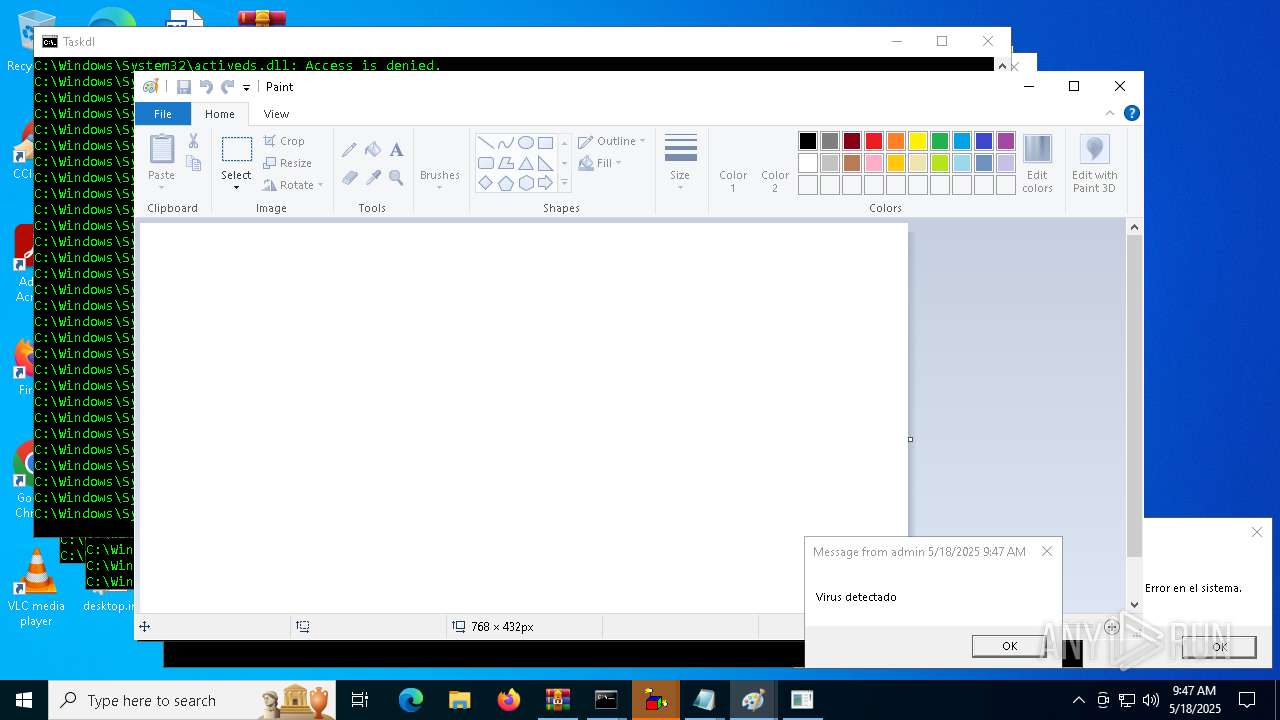Select the Text tool
This screenshot has height=720, width=1280.
[x=396, y=150]
